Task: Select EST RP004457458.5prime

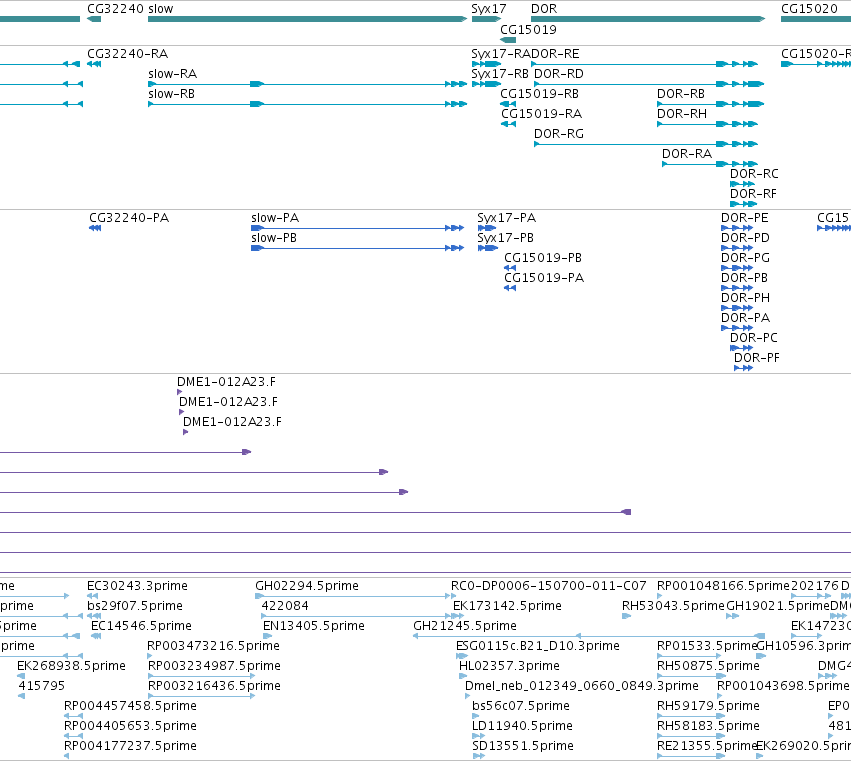Action: 73,716
